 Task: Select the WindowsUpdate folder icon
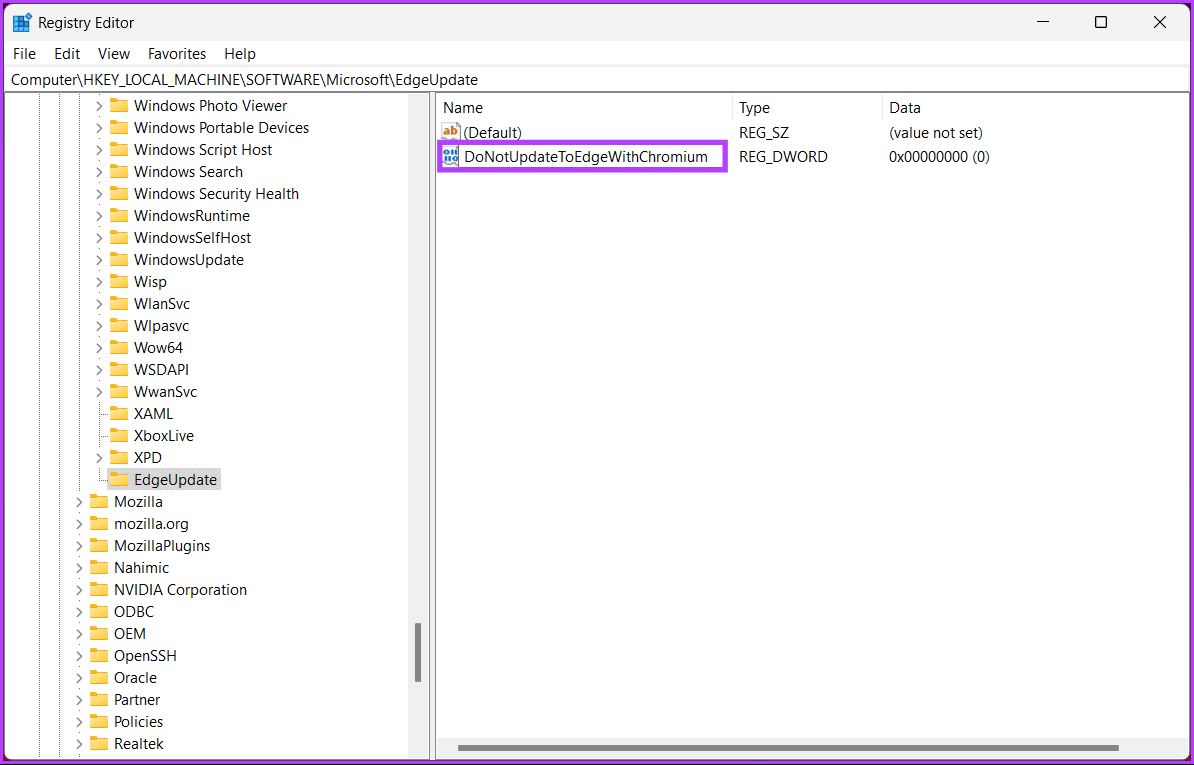coord(119,260)
